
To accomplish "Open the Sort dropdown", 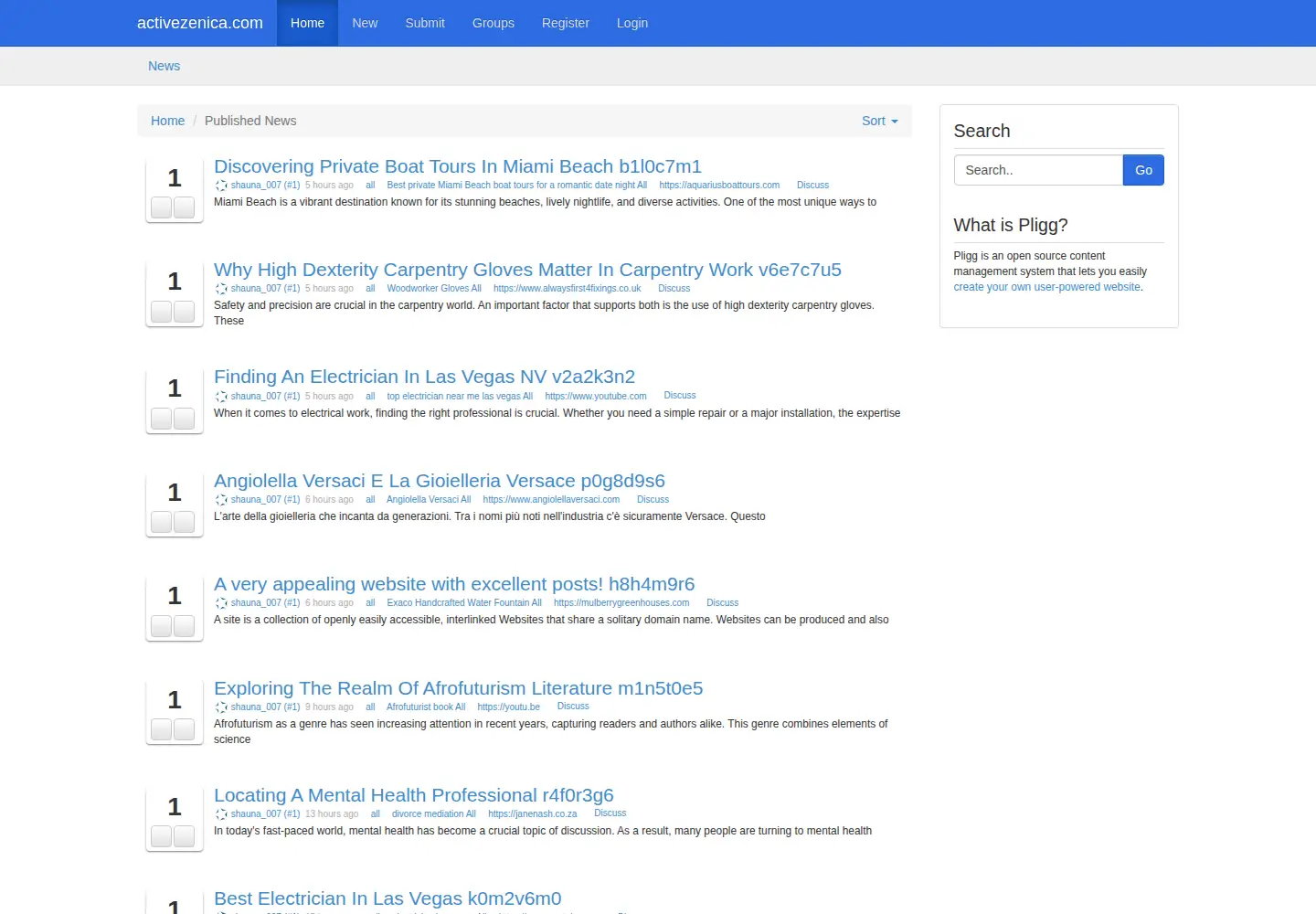I will pyautogui.click(x=879, y=121).
